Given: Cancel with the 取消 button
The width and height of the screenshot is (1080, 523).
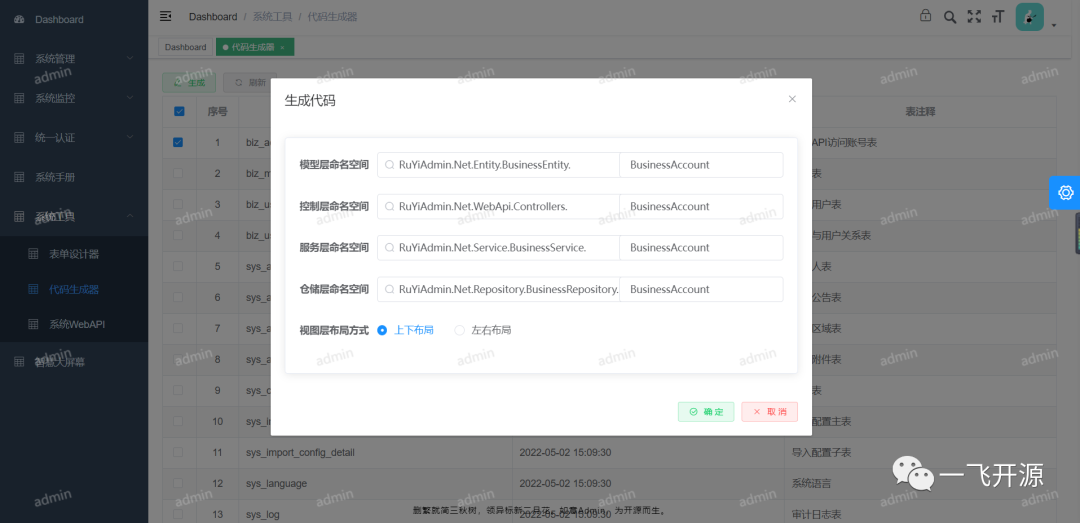Looking at the screenshot, I should pyautogui.click(x=769, y=412).
